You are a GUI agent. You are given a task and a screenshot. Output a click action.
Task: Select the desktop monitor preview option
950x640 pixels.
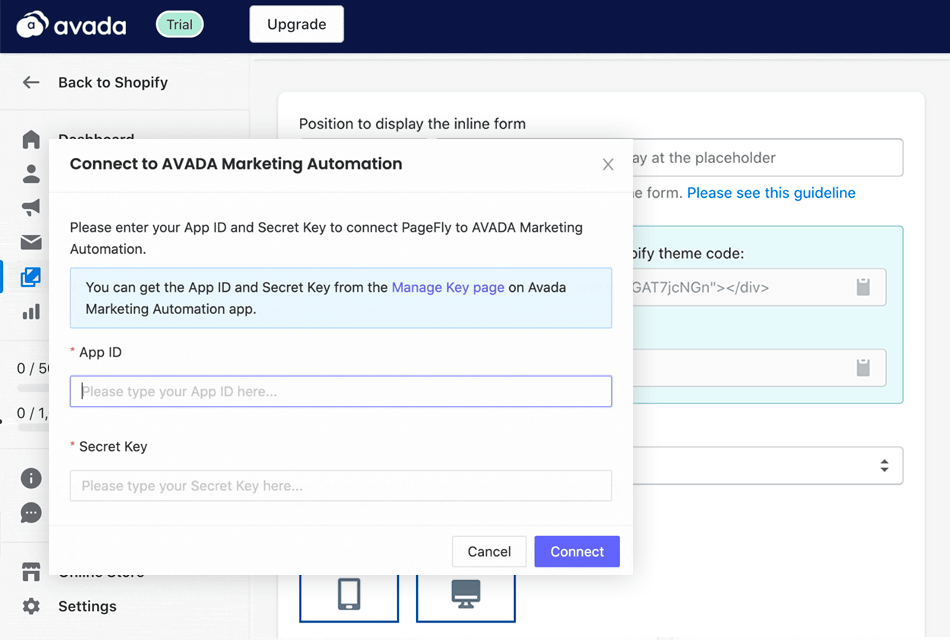point(465,594)
